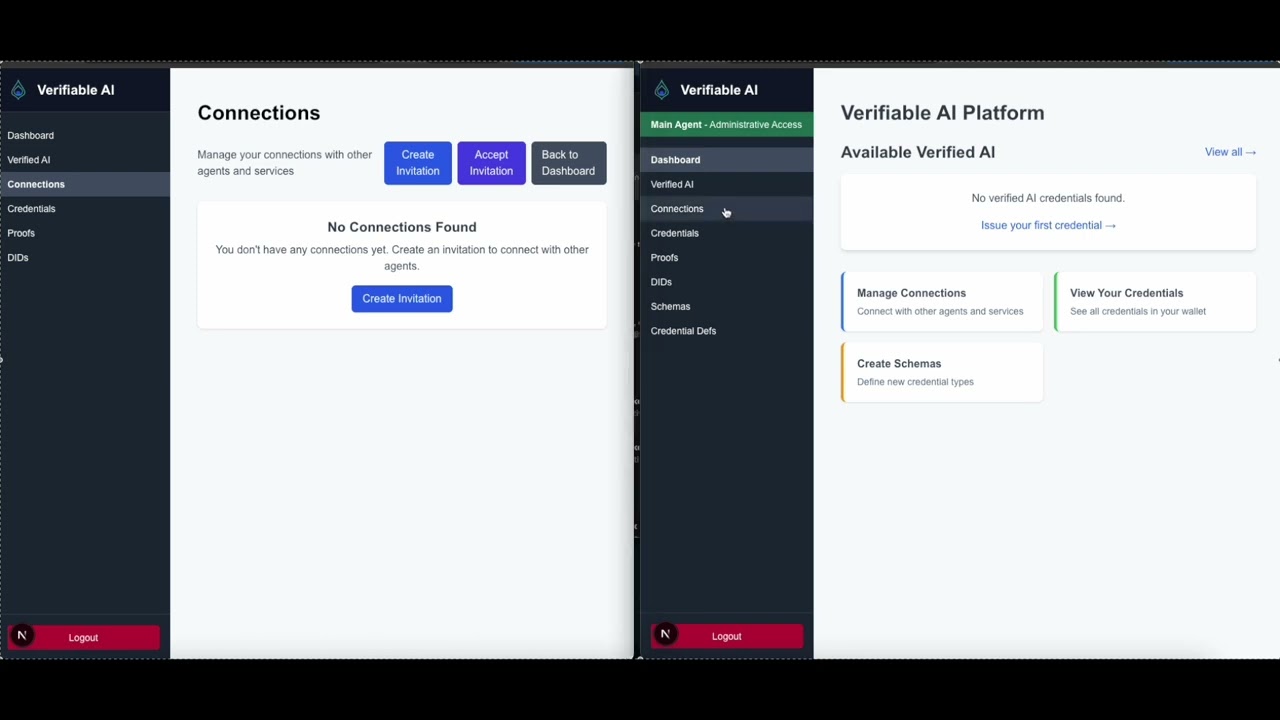Open Schemas in the right window sidebar
Screen dimensions: 1280x720
tap(727, 307)
